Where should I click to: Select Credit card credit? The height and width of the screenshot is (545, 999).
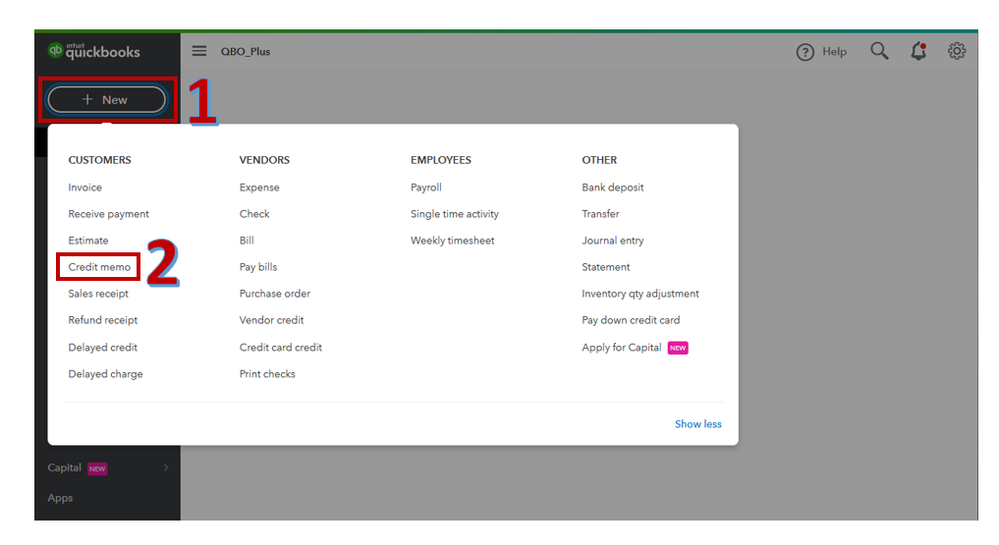point(280,347)
